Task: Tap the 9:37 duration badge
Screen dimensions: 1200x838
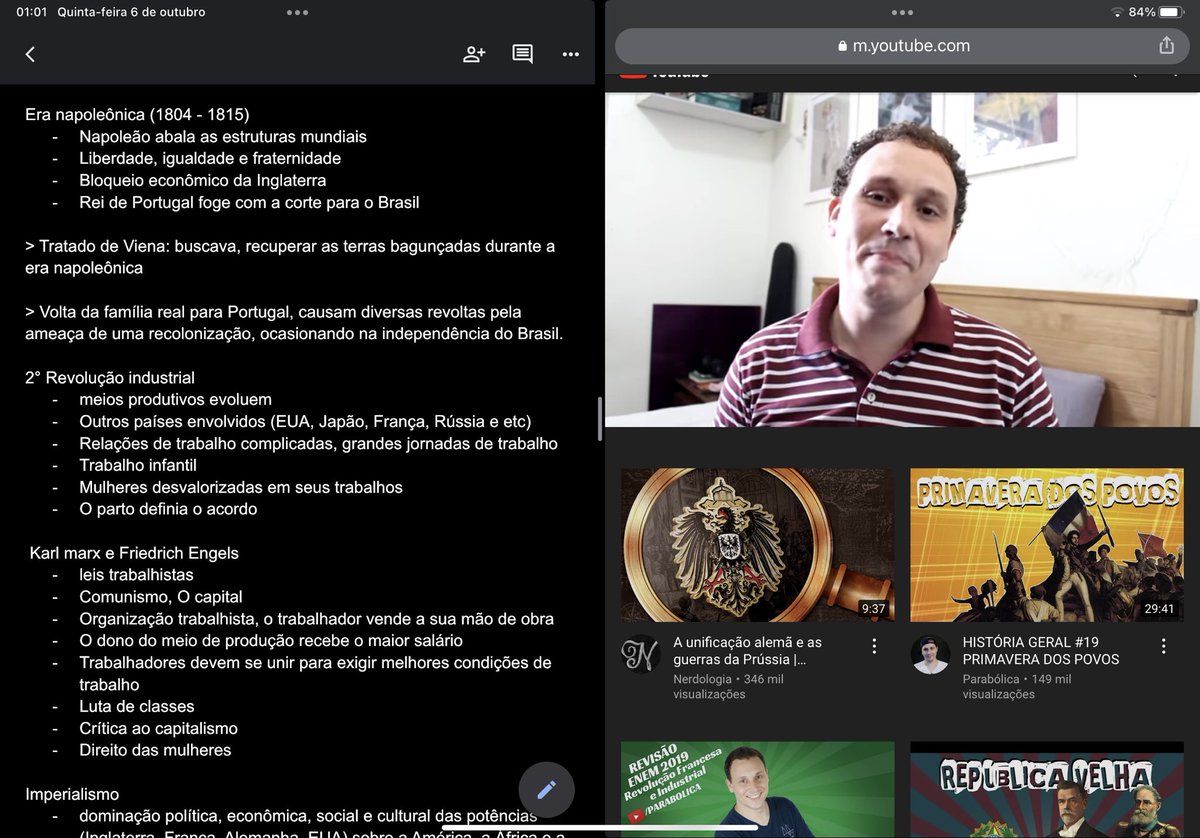Action: (873, 608)
